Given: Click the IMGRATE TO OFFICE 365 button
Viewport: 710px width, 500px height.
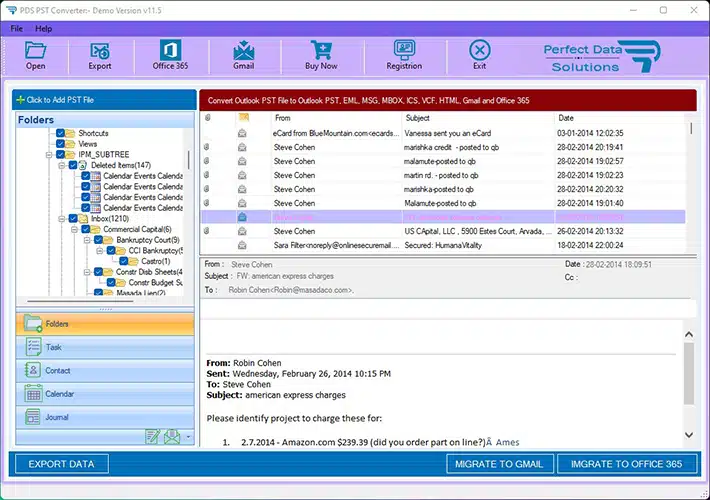Looking at the screenshot, I should pyautogui.click(x=627, y=464).
